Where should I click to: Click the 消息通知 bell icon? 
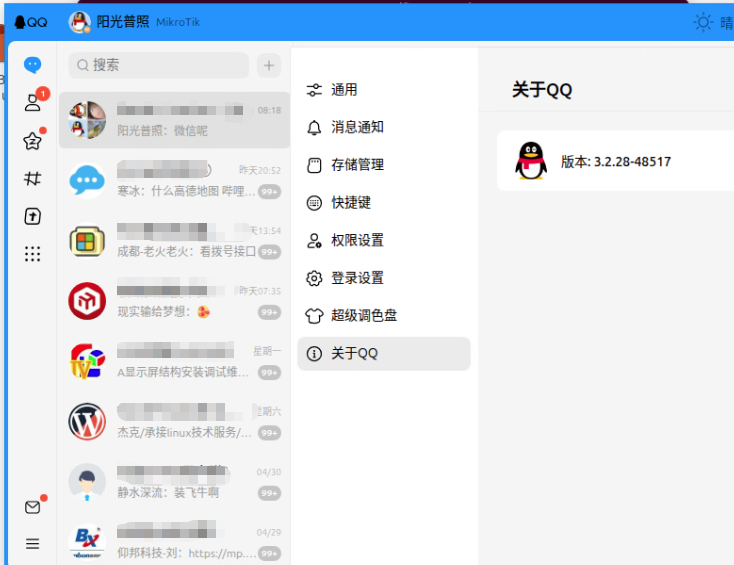click(314, 127)
